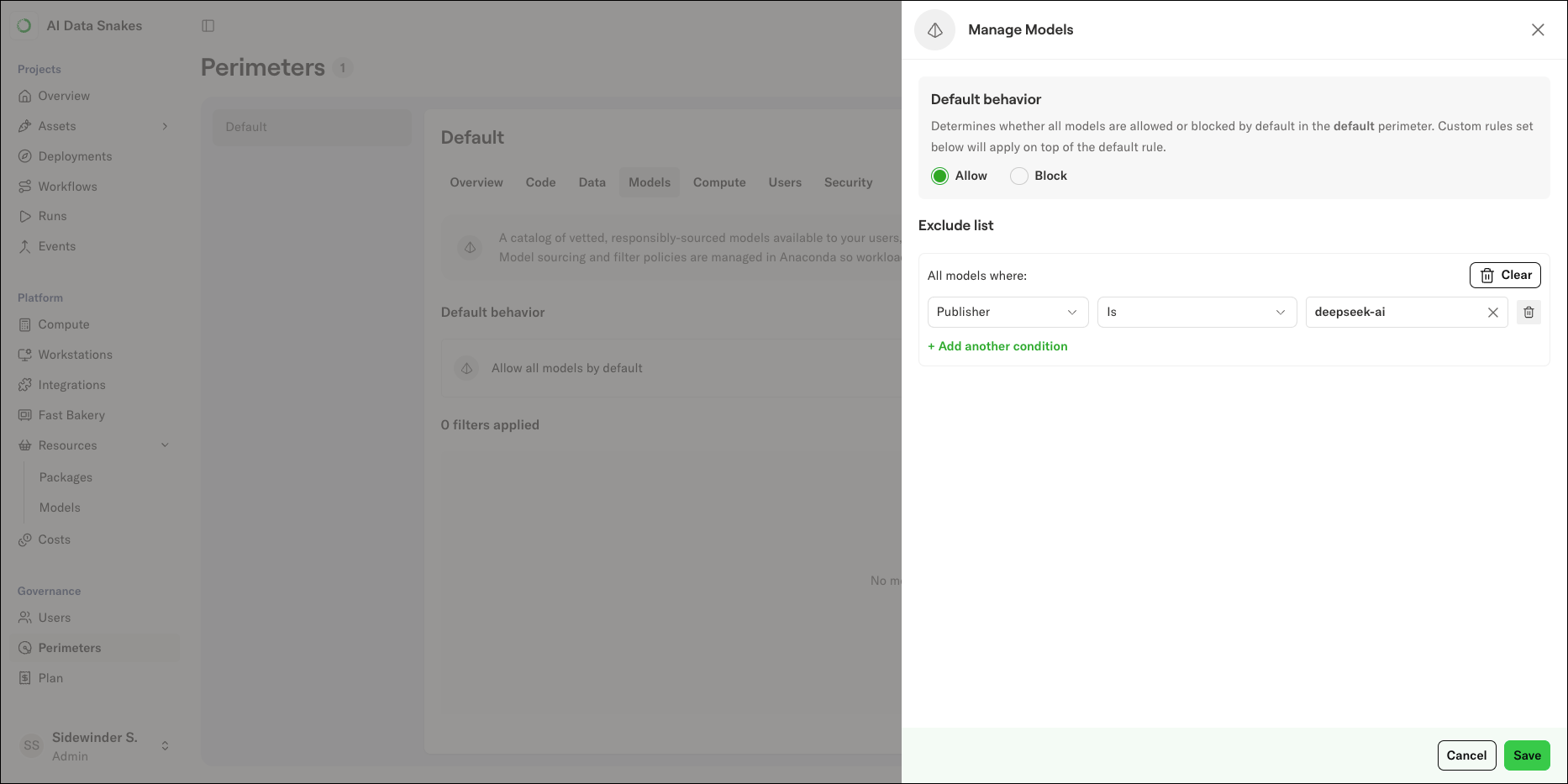The image size is (1568, 784).
Task: Click the SS user avatar
Action: 32,745
